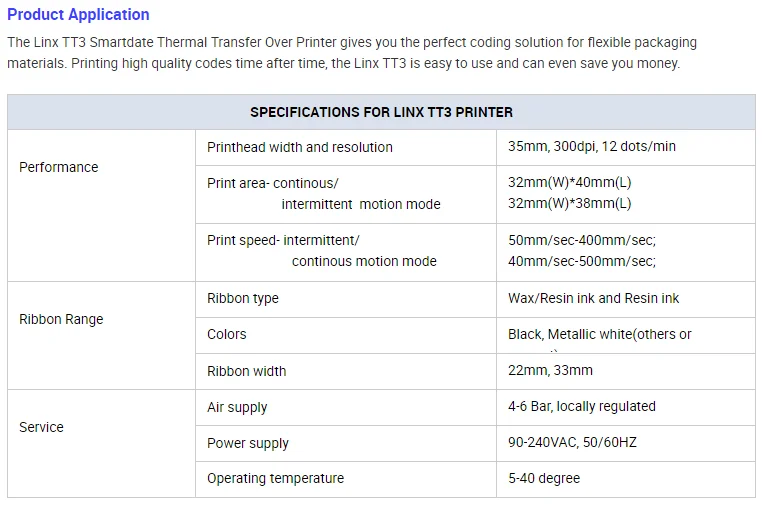Select the Printhead width and resolution label

point(300,147)
